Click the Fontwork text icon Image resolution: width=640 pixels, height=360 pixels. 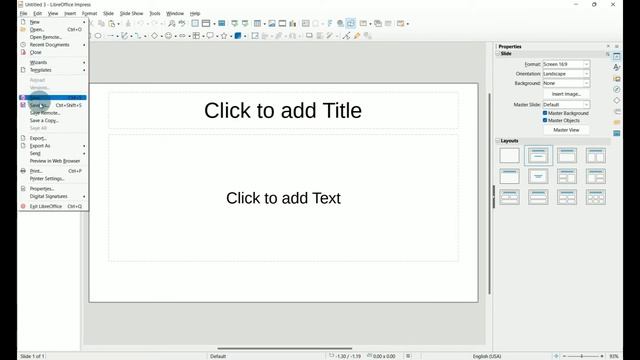(330, 24)
